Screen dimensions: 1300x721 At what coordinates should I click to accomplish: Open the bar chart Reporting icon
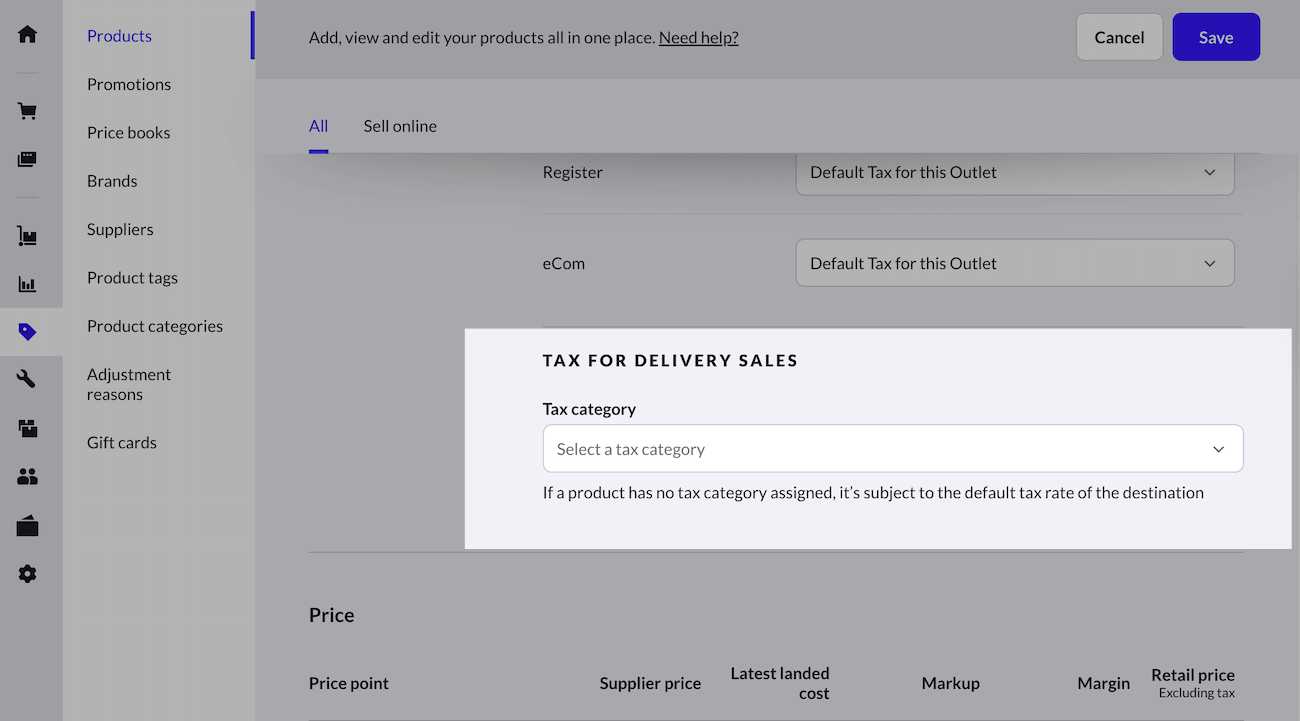point(27,284)
